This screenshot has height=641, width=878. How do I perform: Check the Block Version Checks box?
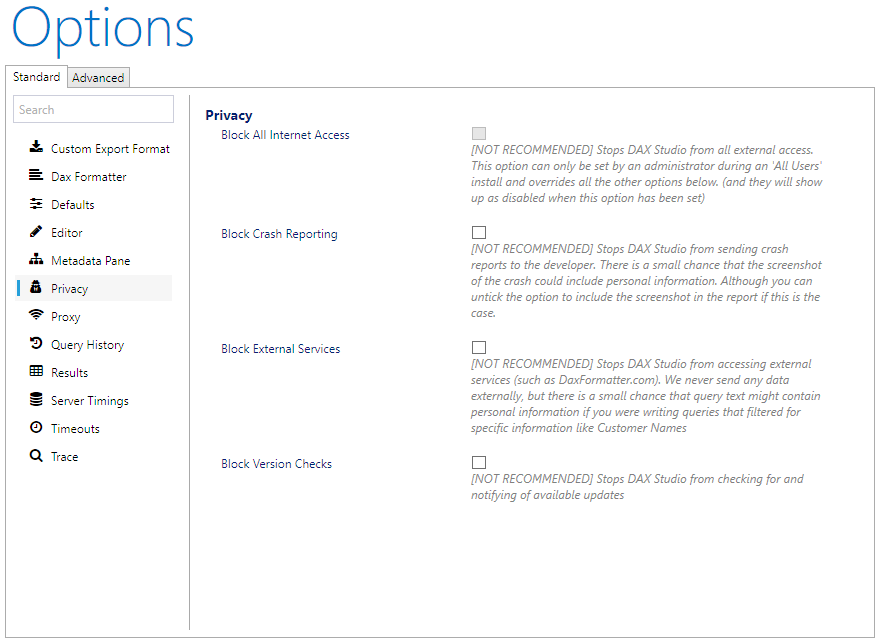[479, 462]
